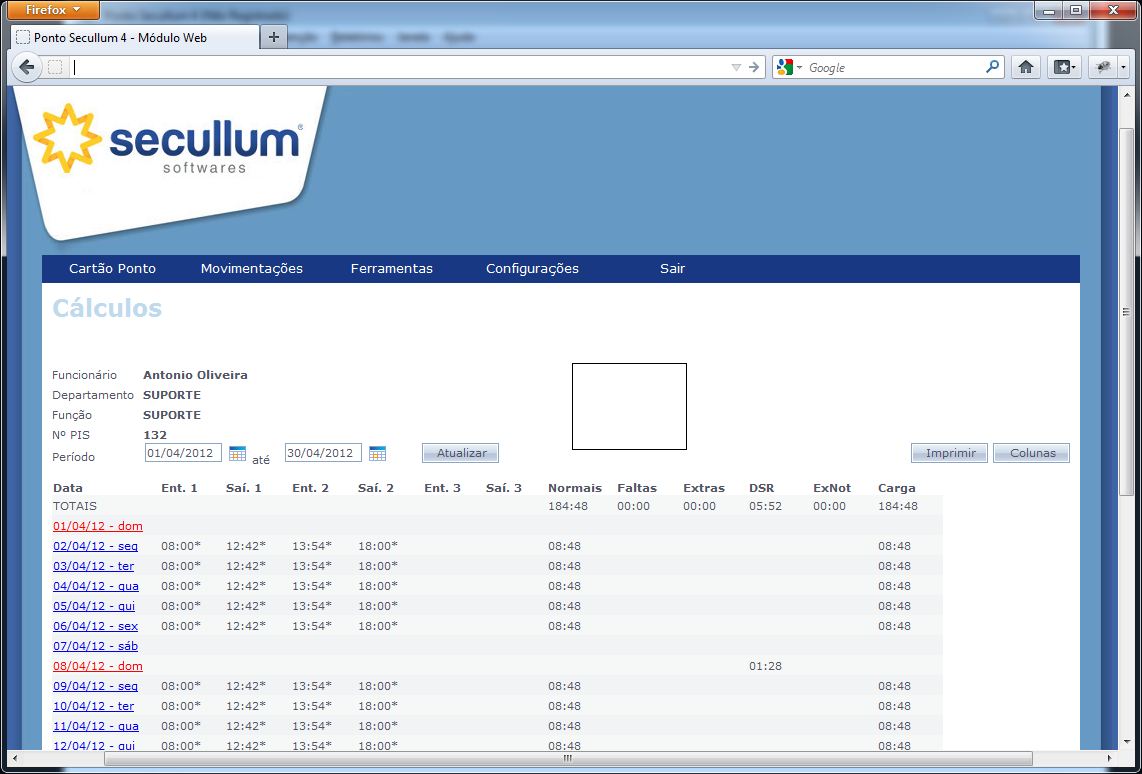Open the 03/04/12 - ter link
The height and width of the screenshot is (774, 1142).
click(x=93, y=566)
